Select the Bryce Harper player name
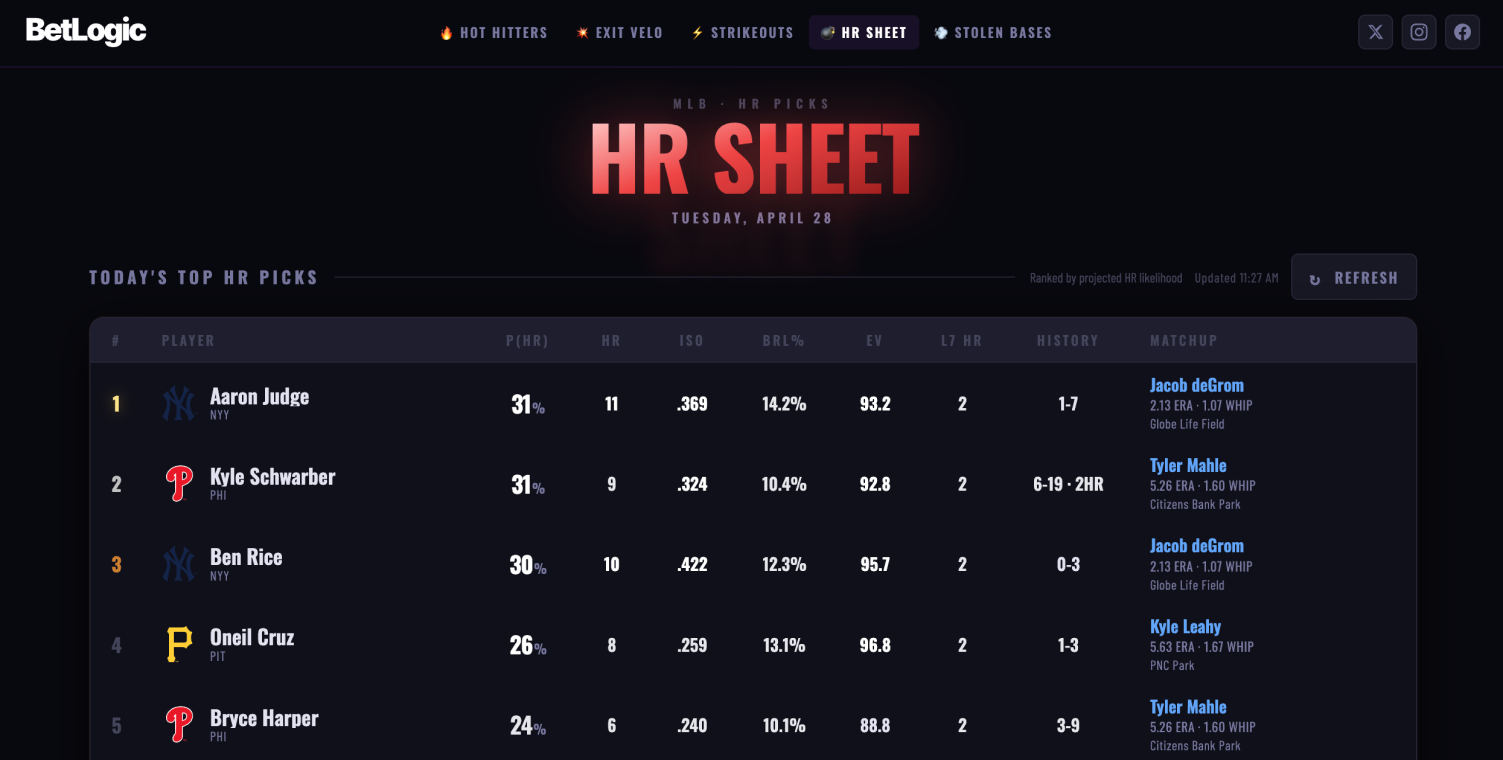The height and width of the screenshot is (760, 1503). click(264, 718)
